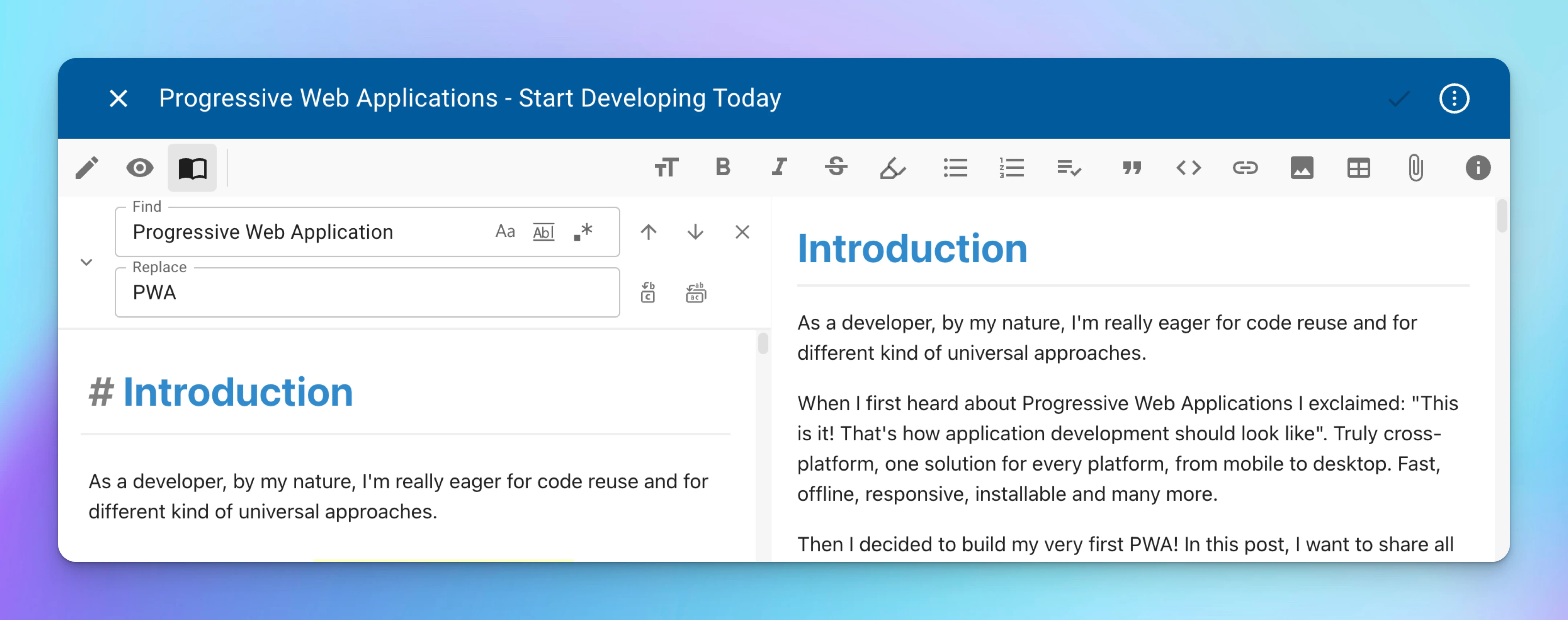Click Replace current match button
Image resolution: width=1568 pixels, height=620 pixels.
point(649,292)
